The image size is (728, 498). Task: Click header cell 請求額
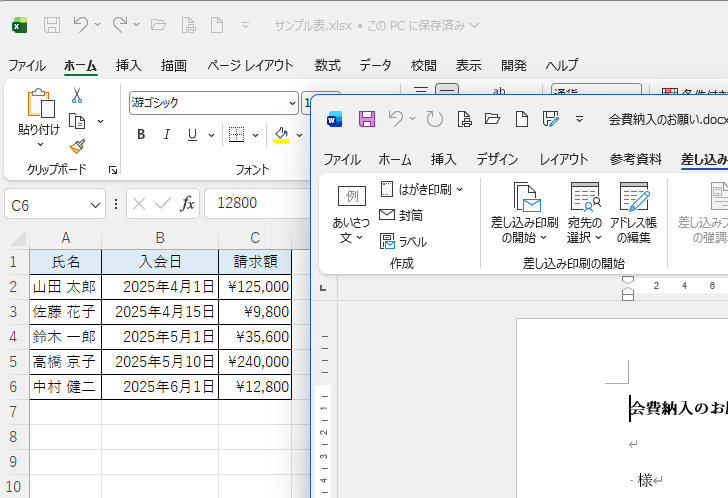(255, 262)
